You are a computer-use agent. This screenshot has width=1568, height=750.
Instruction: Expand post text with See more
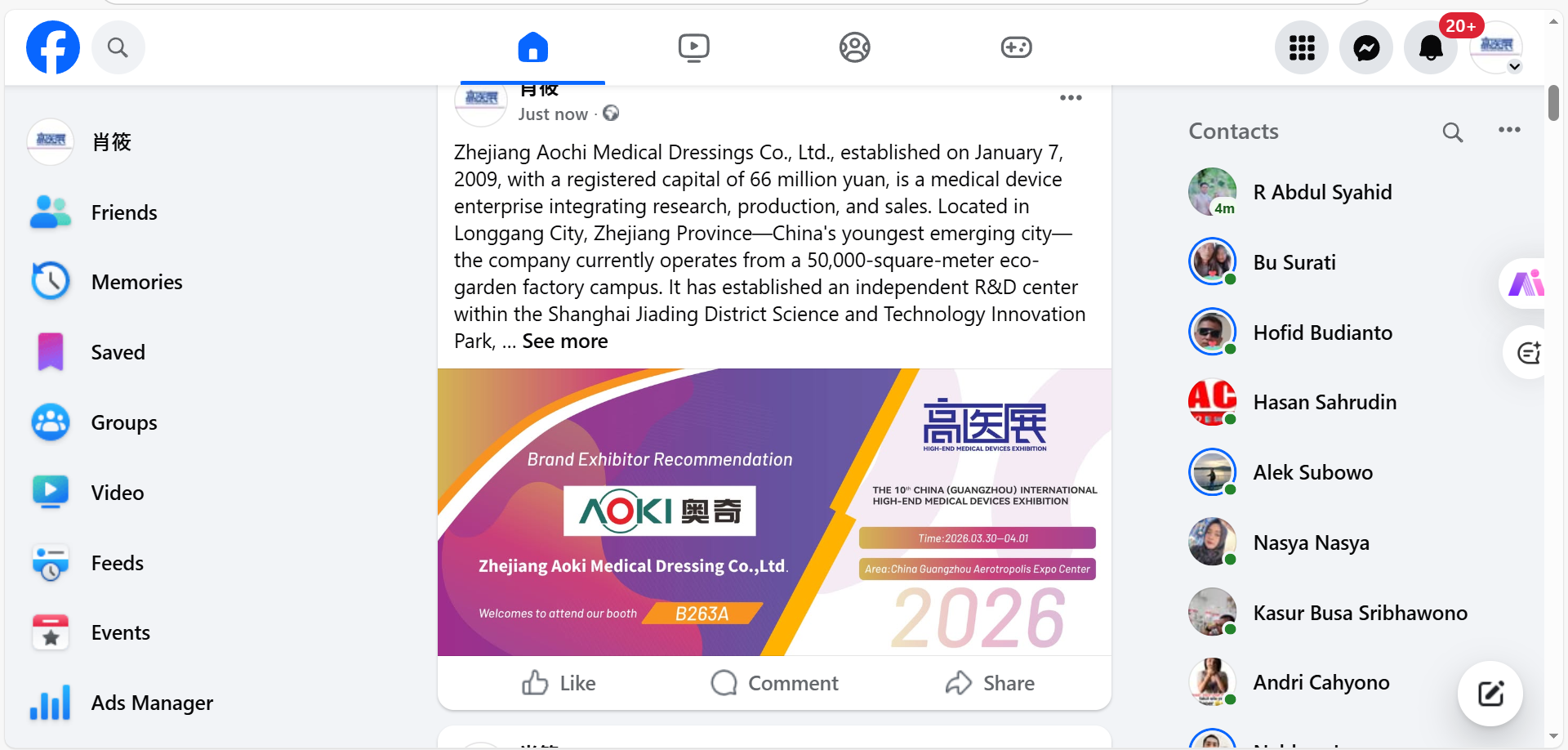[x=565, y=342]
